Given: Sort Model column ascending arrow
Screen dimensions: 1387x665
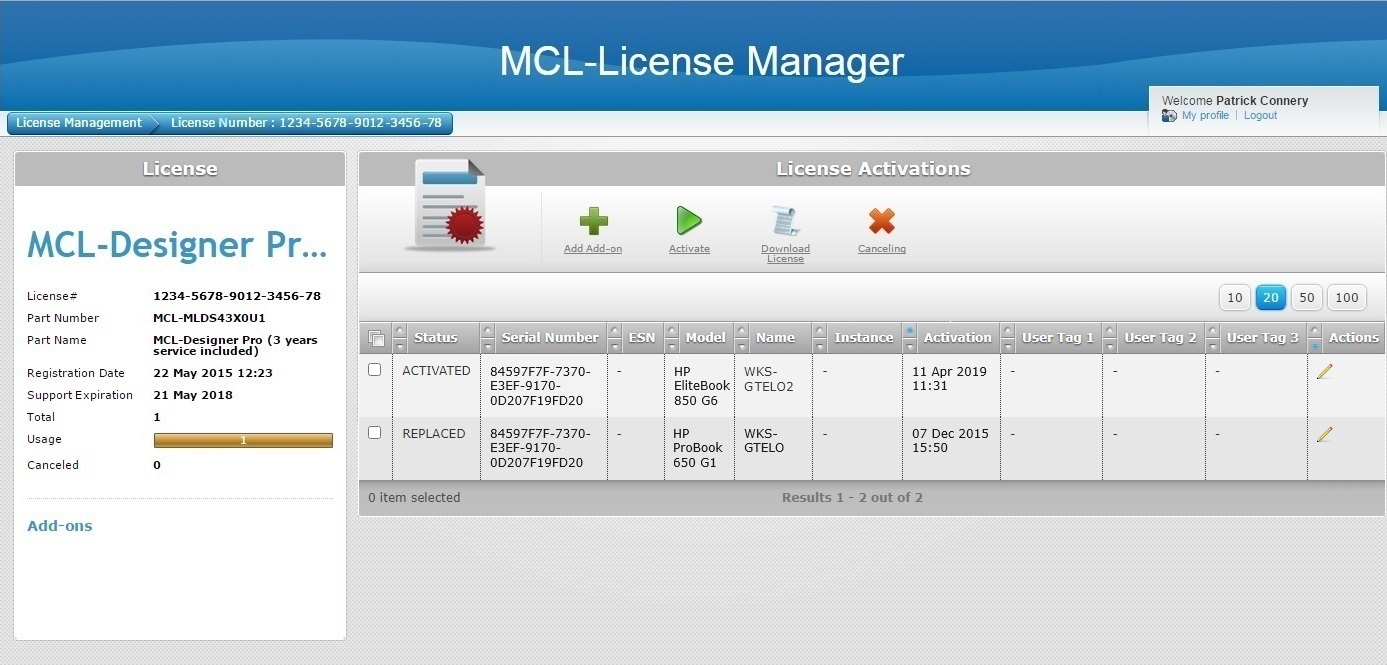Looking at the screenshot, I should [x=671, y=331].
